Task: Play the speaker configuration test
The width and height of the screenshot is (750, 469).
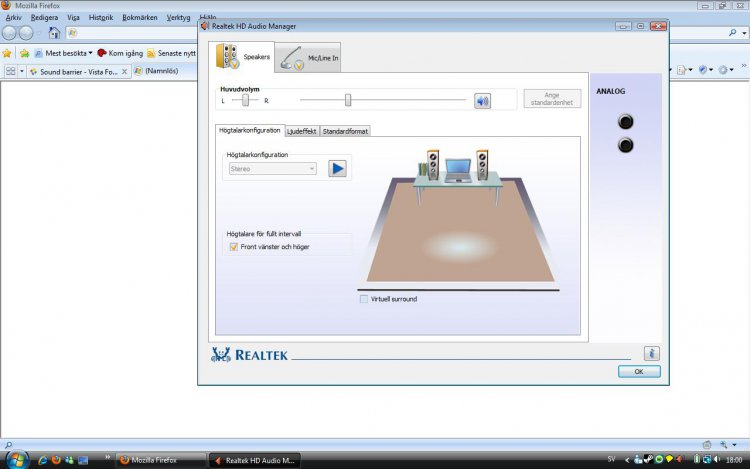Action: click(x=337, y=168)
